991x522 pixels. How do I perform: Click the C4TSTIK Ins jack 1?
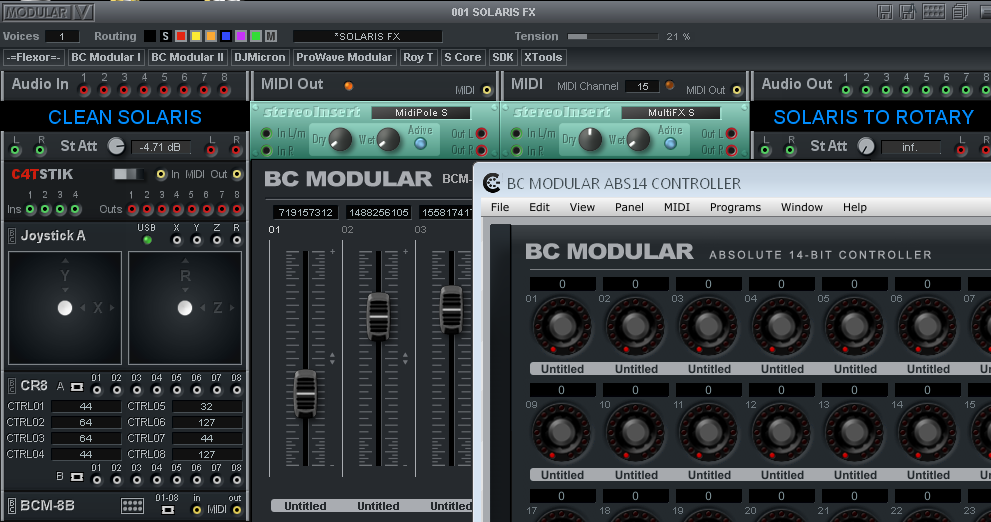[30, 209]
